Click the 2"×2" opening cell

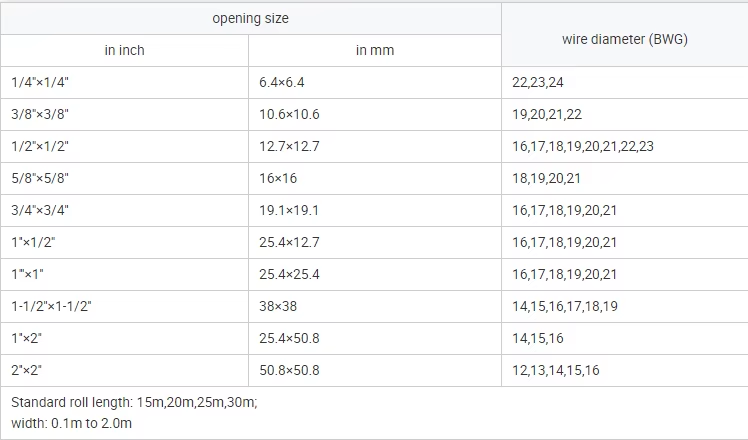coord(125,370)
